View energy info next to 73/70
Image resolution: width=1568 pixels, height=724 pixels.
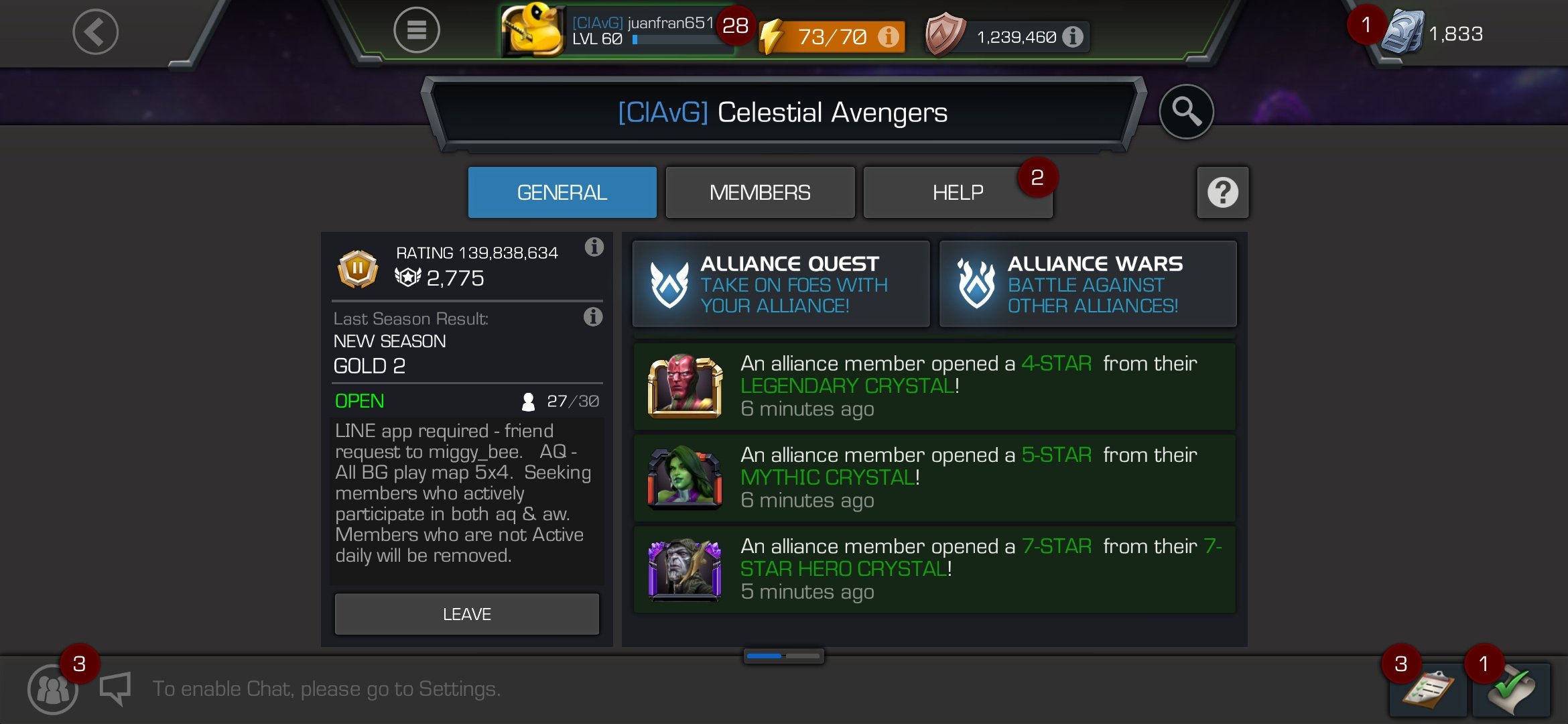[889, 37]
